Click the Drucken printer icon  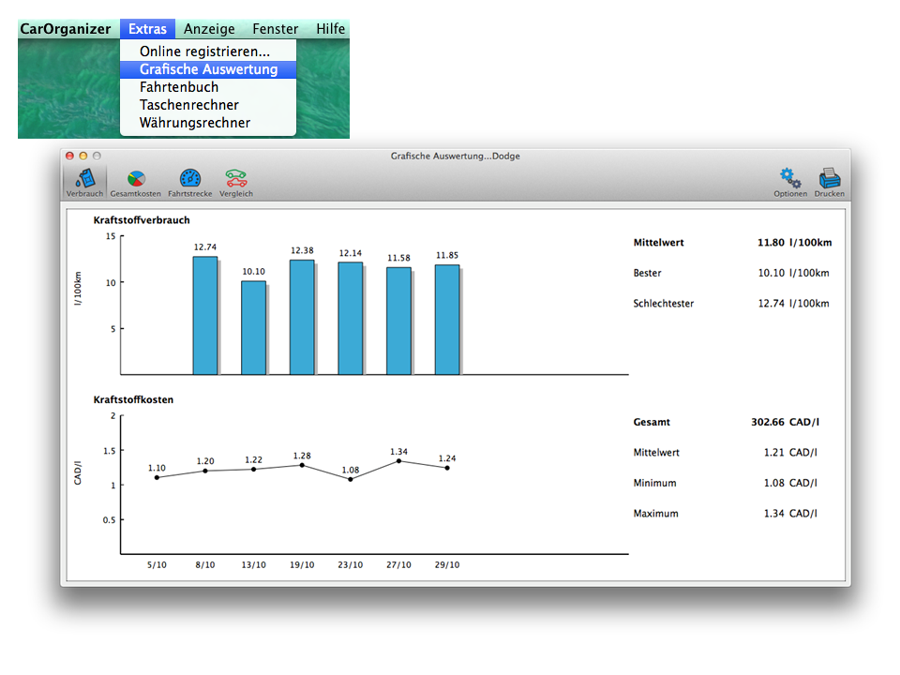(x=829, y=181)
